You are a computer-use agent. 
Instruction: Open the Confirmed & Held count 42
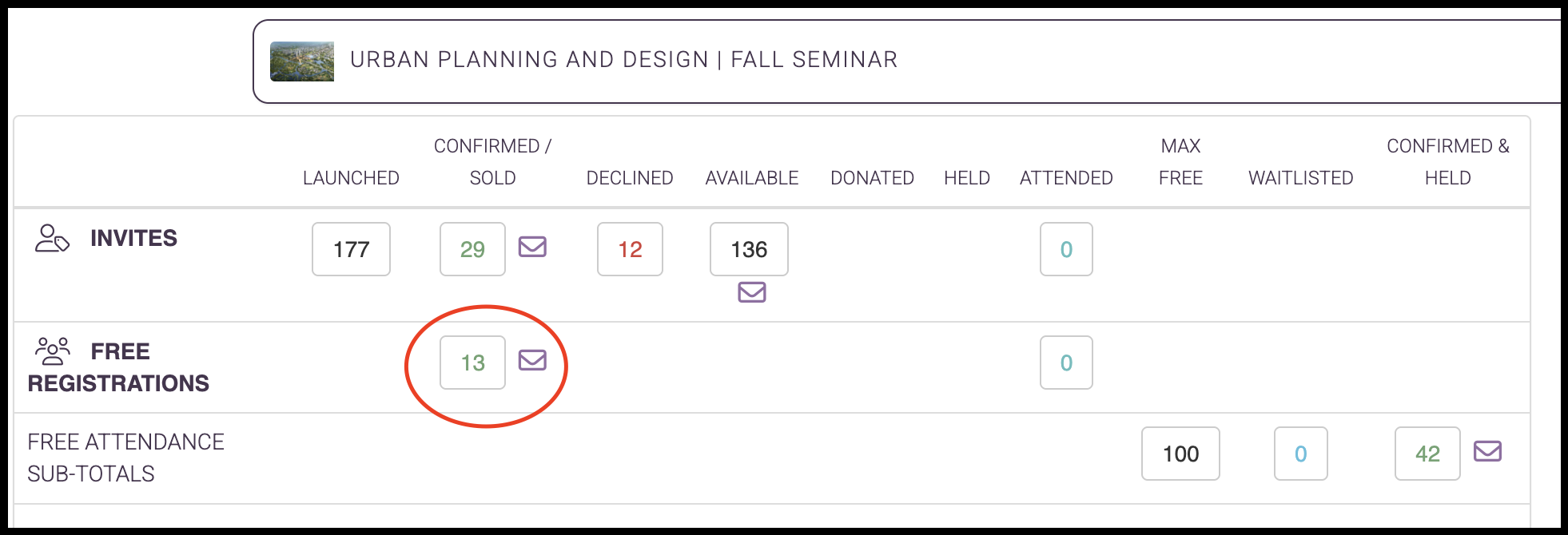point(1427,454)
